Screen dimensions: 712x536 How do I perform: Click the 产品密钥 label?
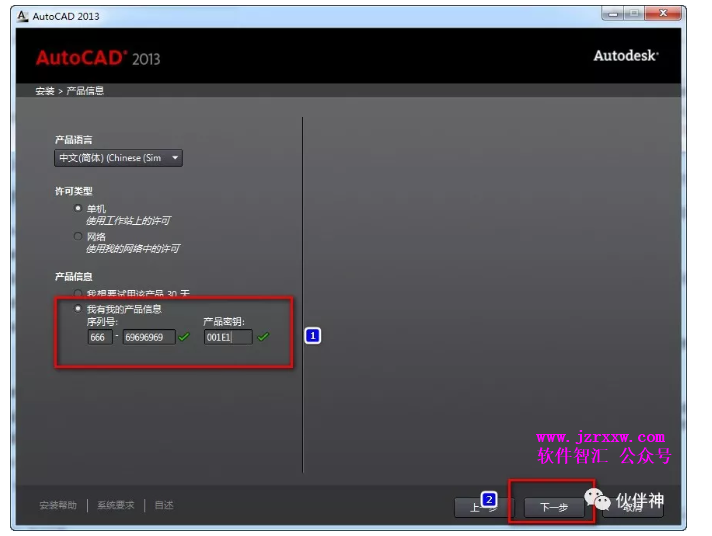pyautogui.click(x=224, y=322)
